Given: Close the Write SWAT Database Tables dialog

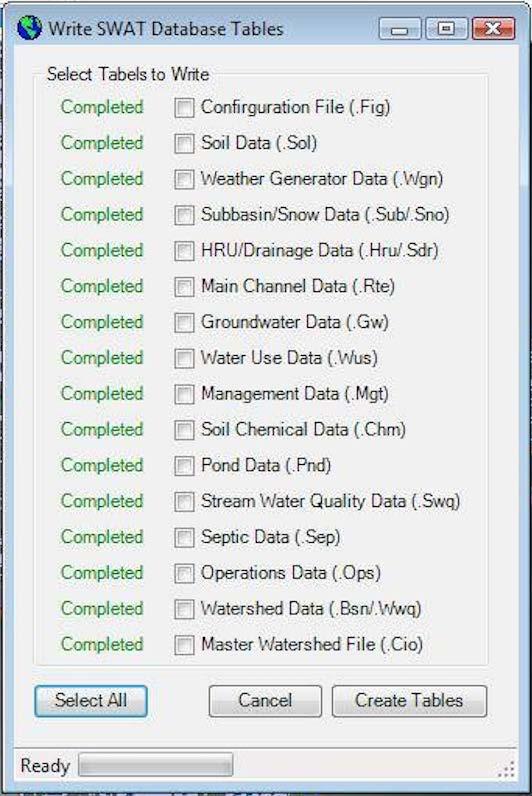Looking at the screenshot, I should 493,29.
